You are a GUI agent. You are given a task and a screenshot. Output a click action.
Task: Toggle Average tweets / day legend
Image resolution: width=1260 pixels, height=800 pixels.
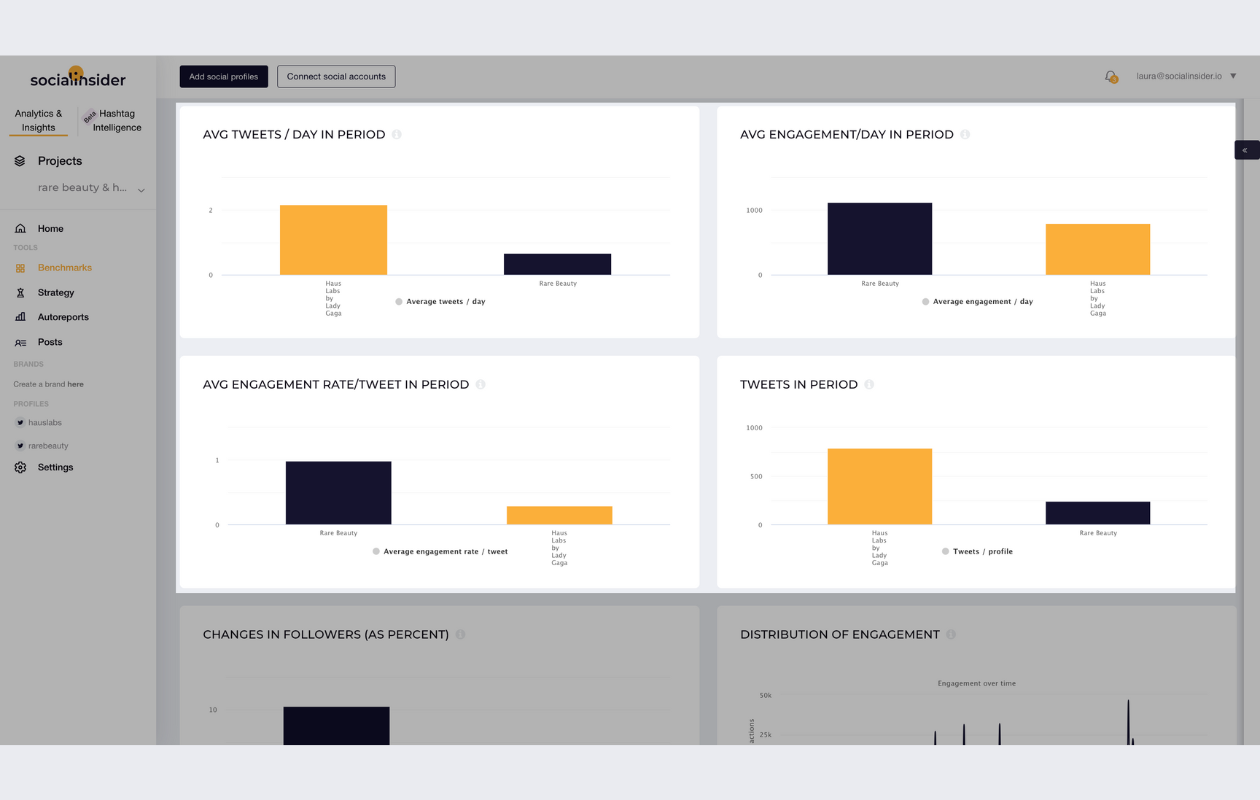click(440, 301)
